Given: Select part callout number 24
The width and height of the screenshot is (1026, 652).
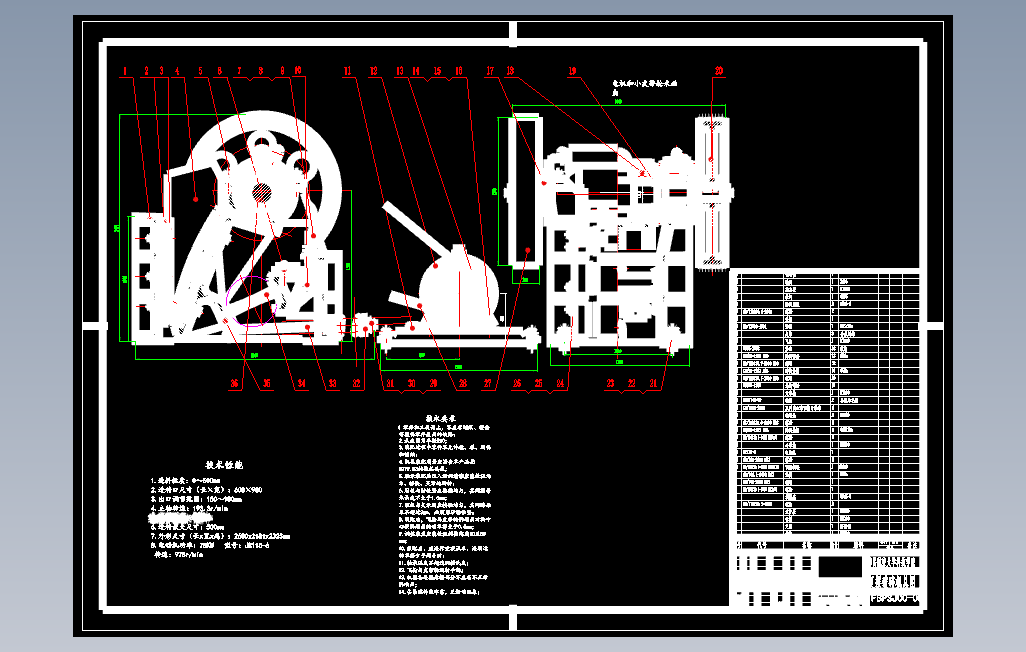Looking at the screenshot, I should tap(560, 383).
